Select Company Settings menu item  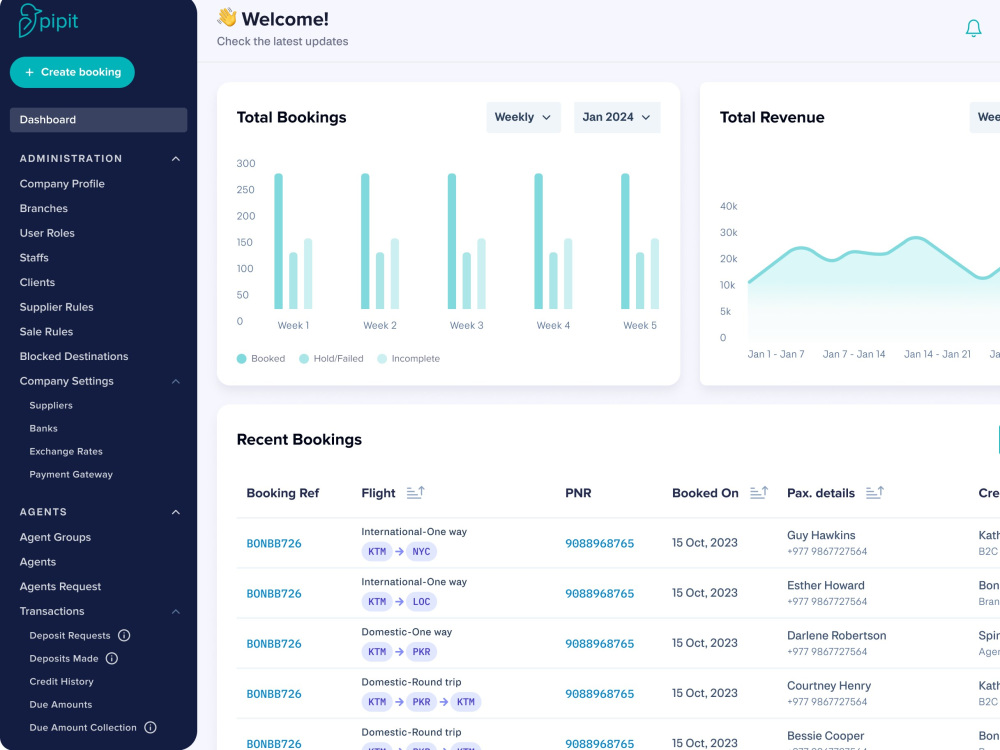(66, 381)
